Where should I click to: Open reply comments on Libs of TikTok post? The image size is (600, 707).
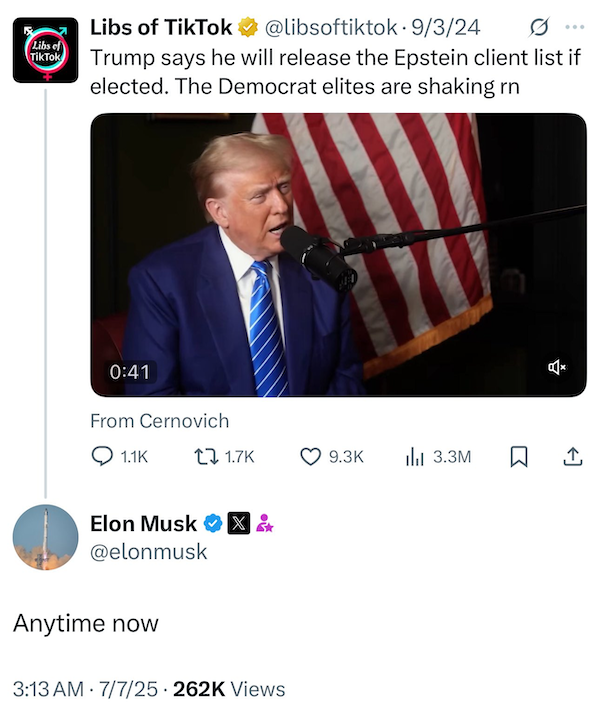pyautogui.click(x=119, y=456)
